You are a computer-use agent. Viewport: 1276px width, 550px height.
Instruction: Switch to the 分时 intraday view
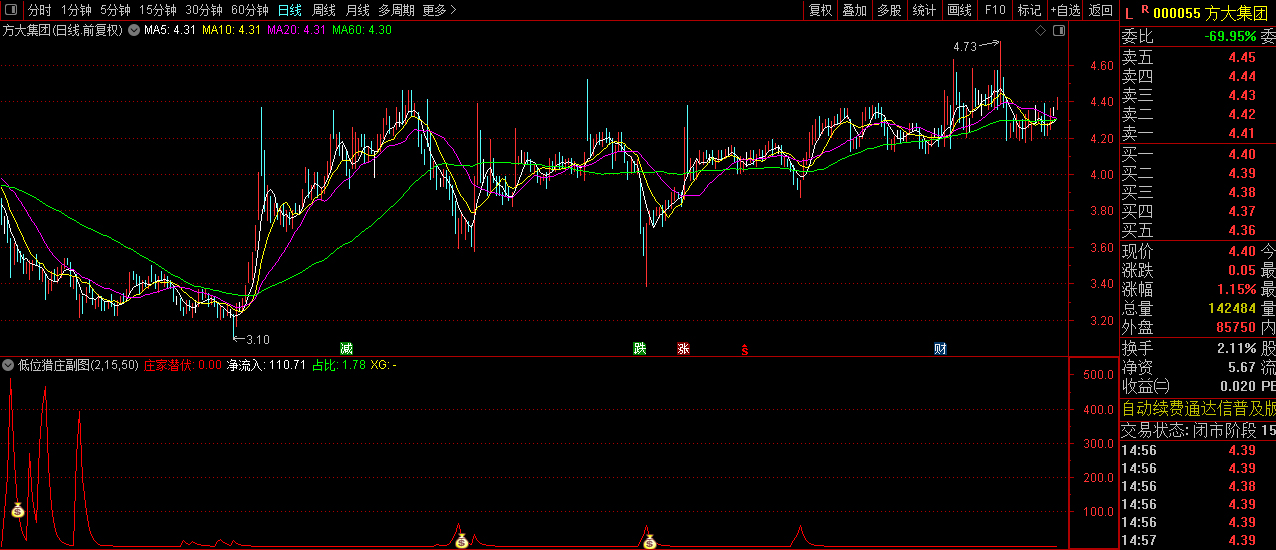[x=39, y=10]
